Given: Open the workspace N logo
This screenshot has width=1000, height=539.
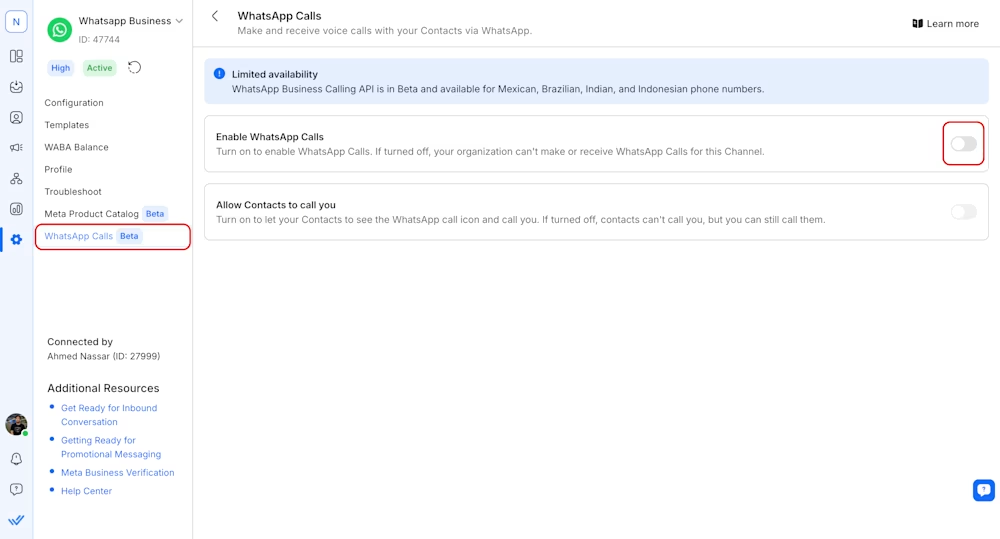Looking at the screenshot, I should pyautogui.click(x=16, y=22).
